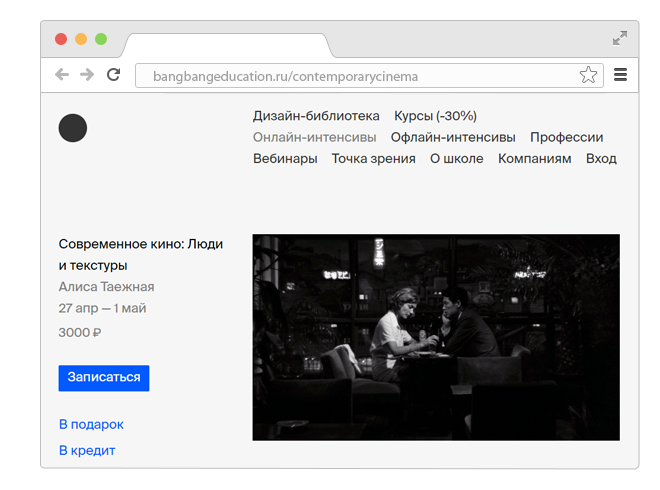Open the Вебинары nav link

(285, 159)
